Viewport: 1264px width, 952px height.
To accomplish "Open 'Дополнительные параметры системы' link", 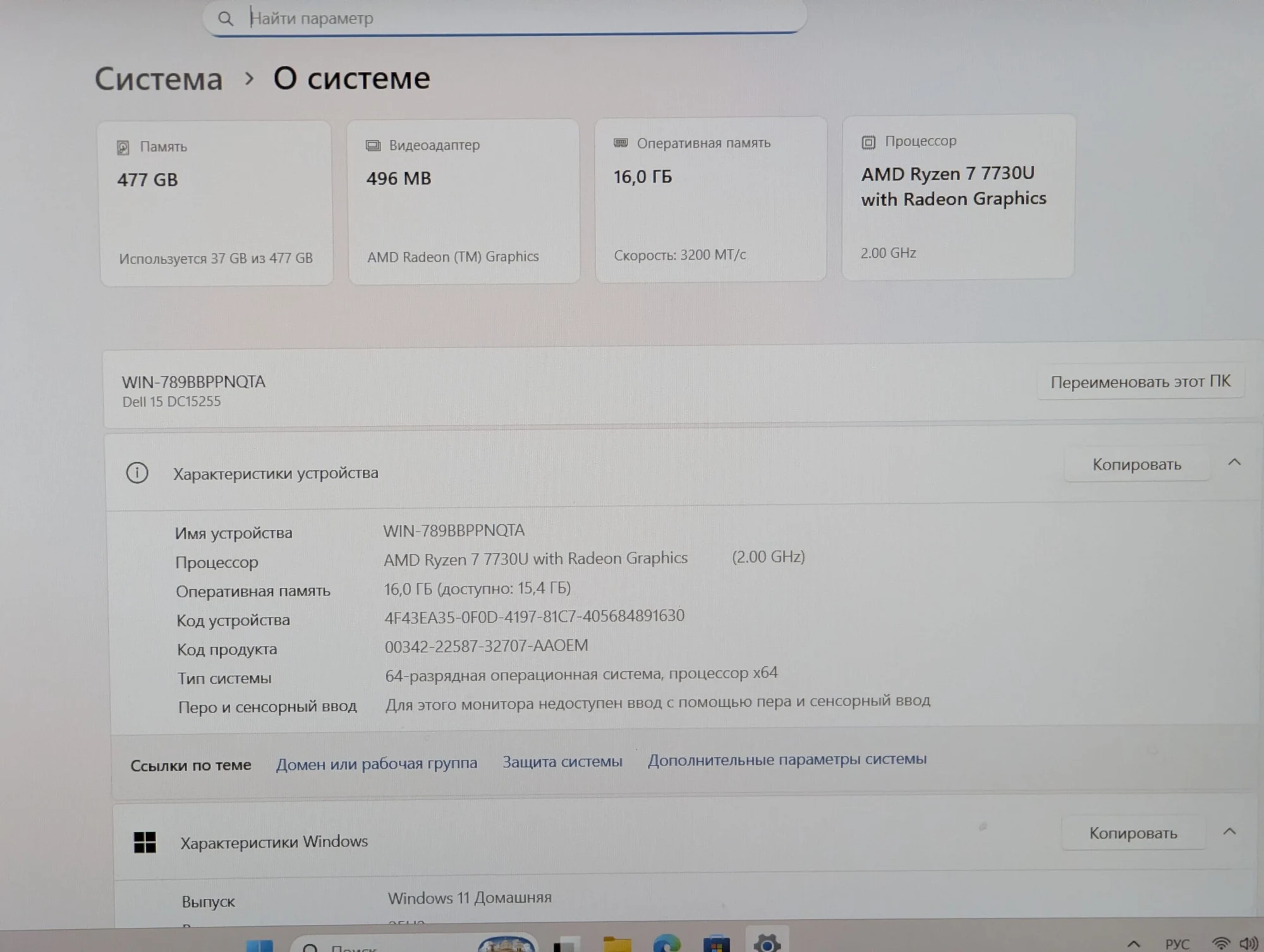I will point(787,759).
